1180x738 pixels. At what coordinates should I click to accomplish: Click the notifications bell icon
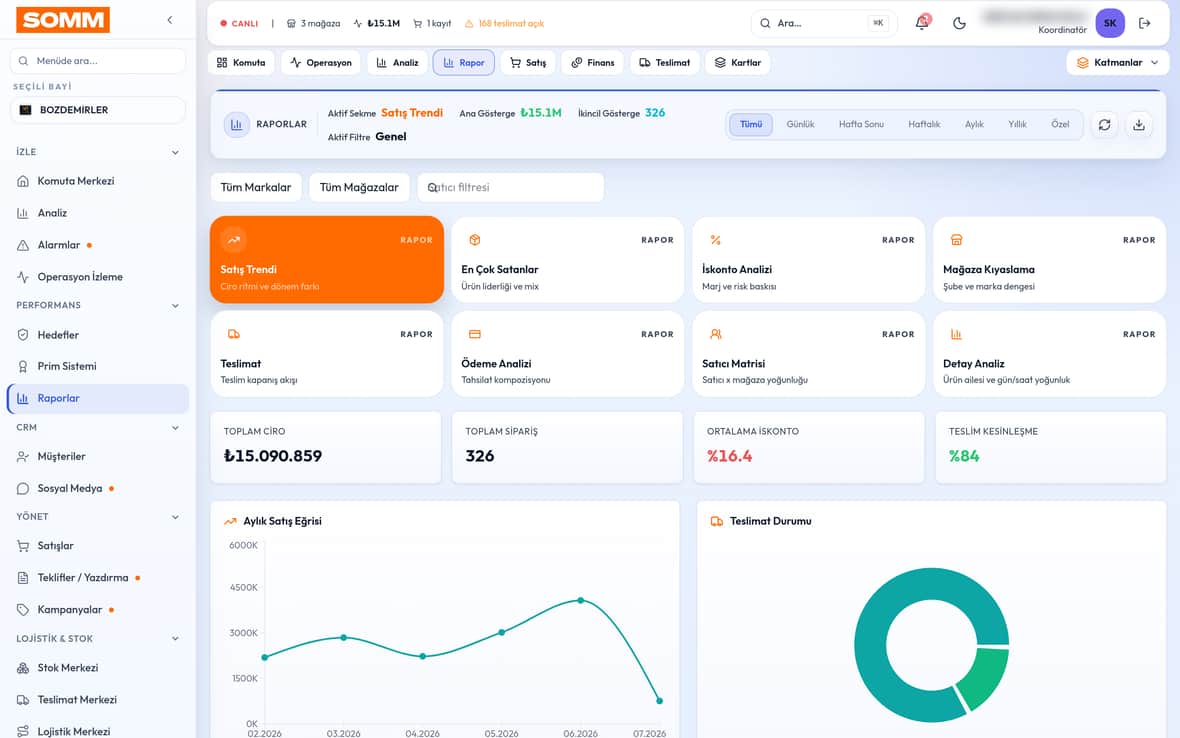pyautogui.click(x=922, y=23)
